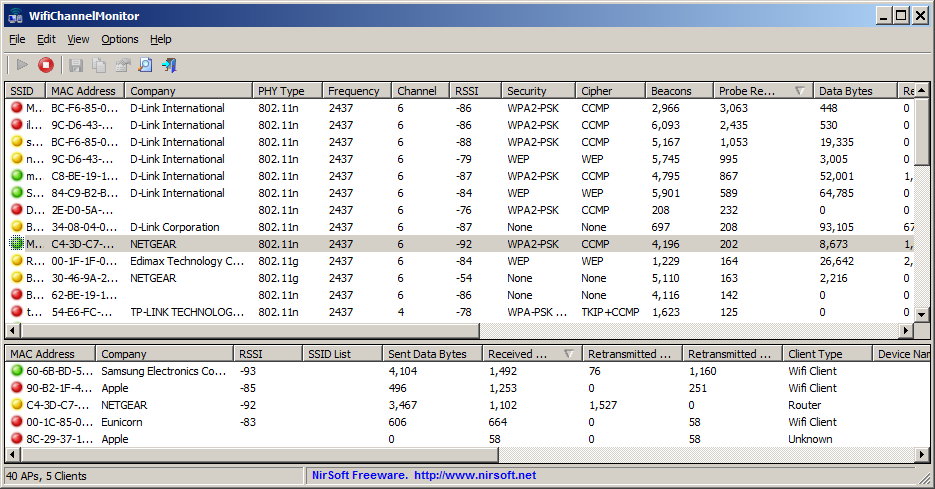Open the File menu
This screenshot has height=489, width=935.
[17, 39]
